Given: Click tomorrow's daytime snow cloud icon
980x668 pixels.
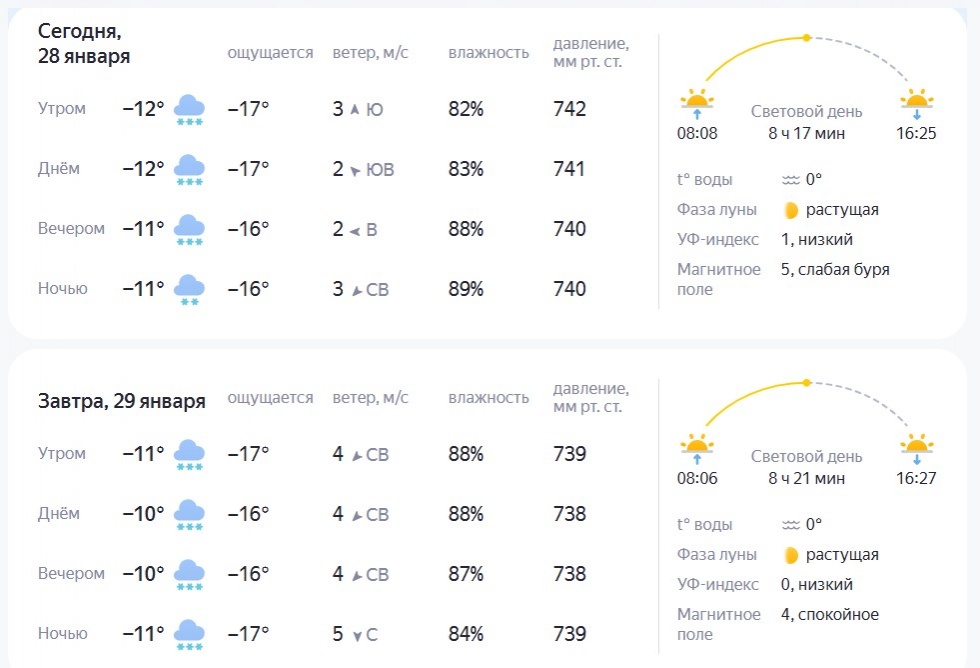Looking at the screenshot, I should pyautogui.click(x=189, y=515).
